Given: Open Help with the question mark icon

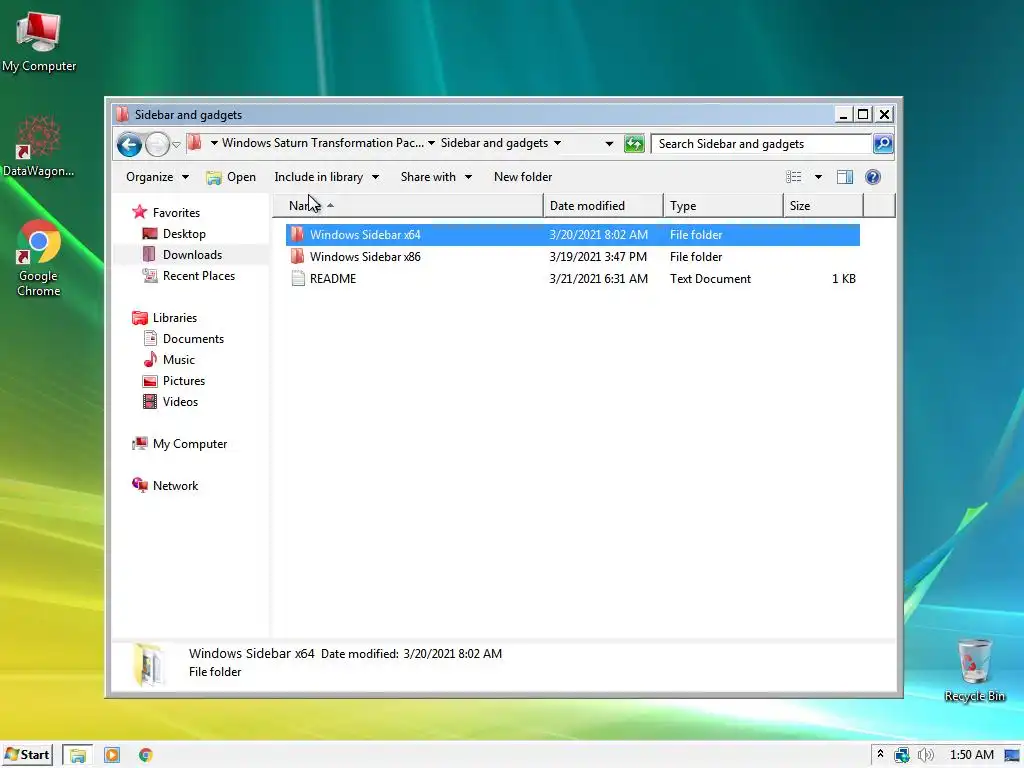Looking at the screenshot, I should tap(872, 177).
